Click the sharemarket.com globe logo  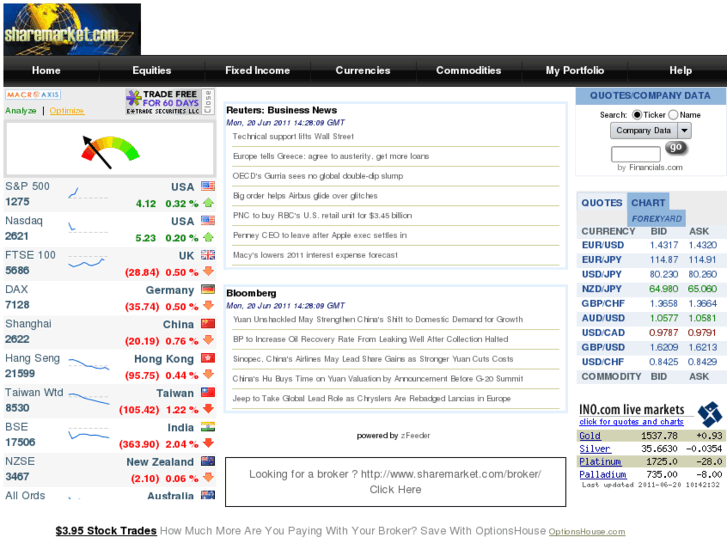[x=72, y=29]
